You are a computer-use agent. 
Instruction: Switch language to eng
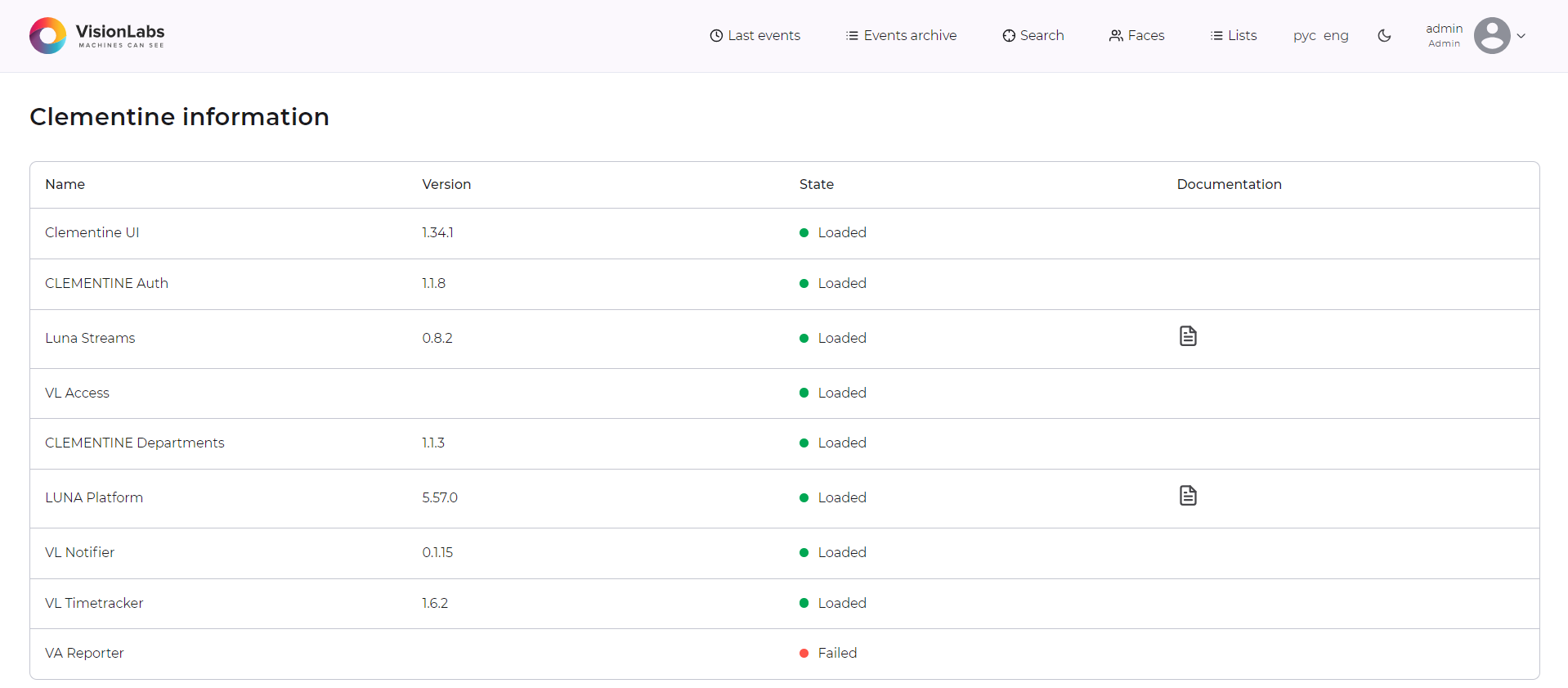(1336, 36)
